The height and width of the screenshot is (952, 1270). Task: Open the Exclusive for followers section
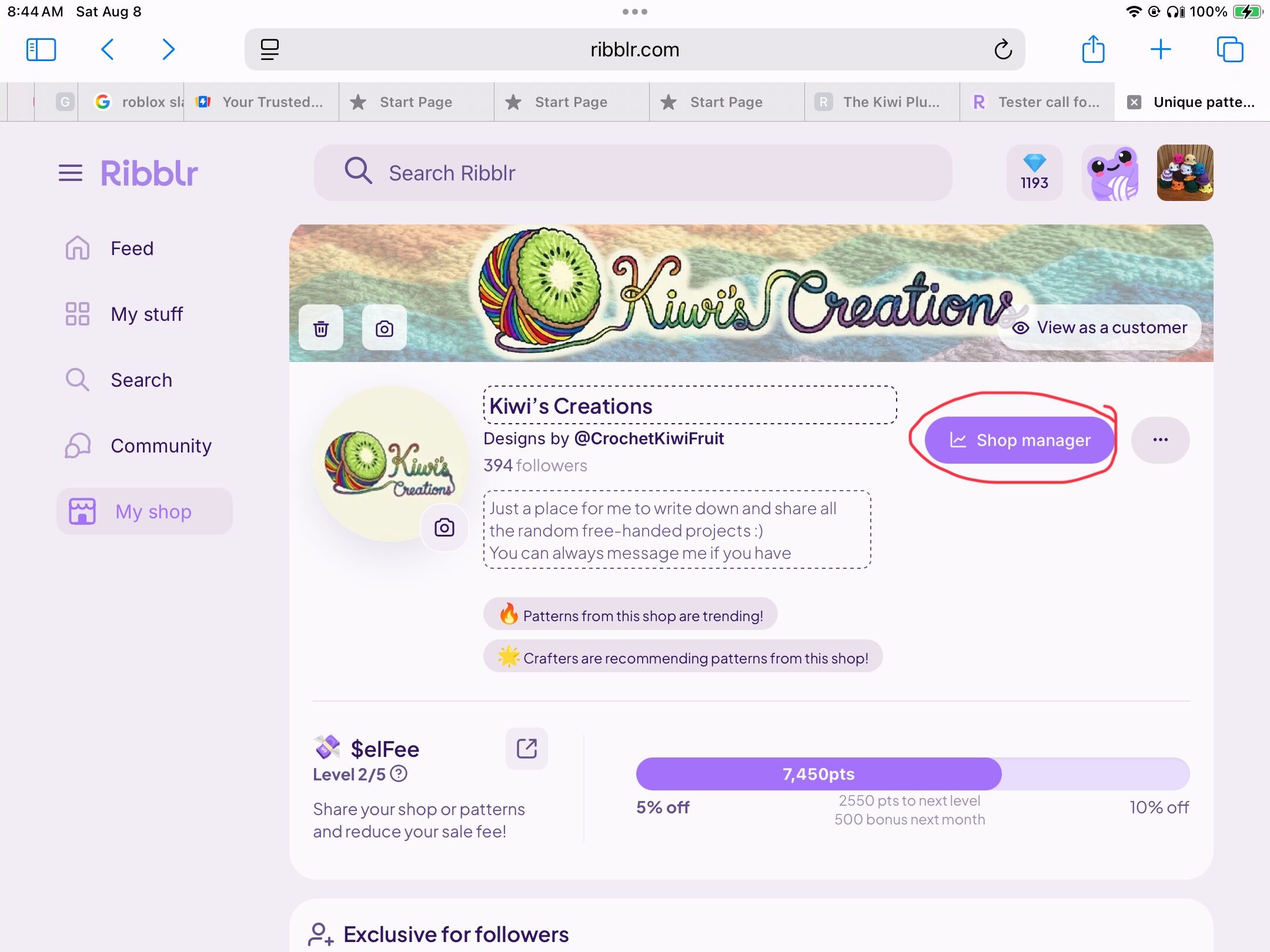456,934
